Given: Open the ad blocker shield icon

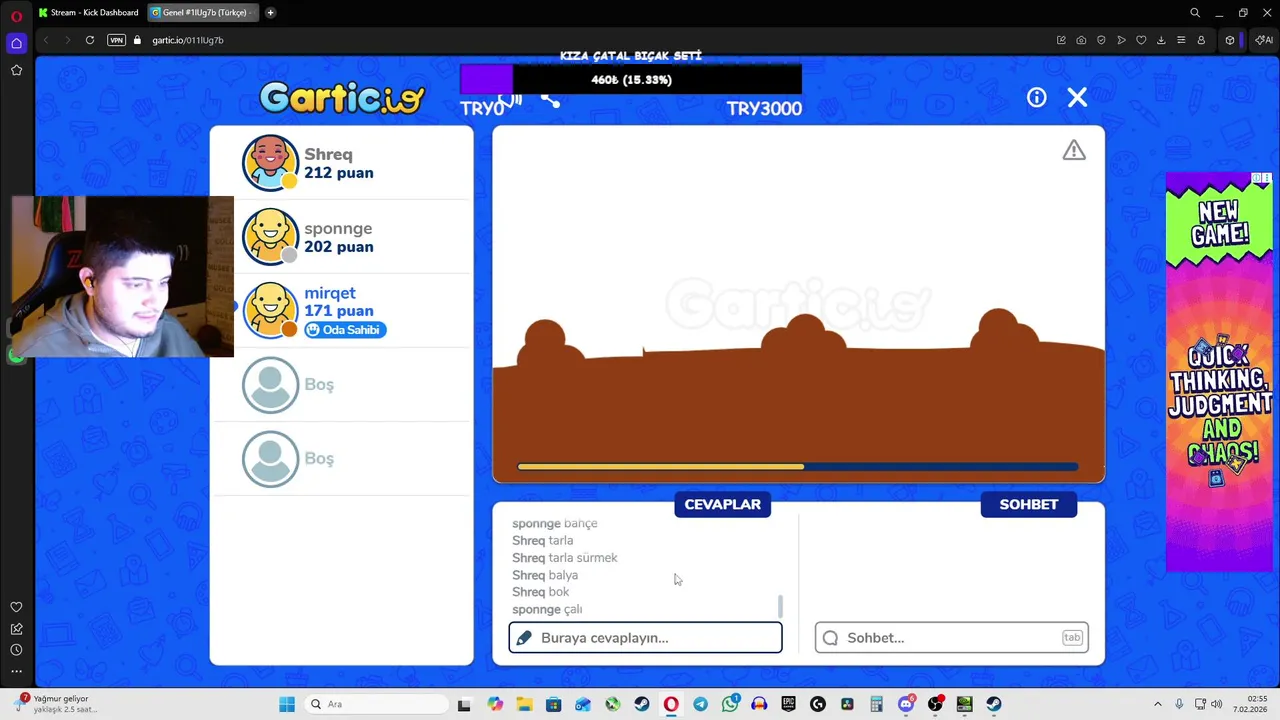Looking at the screenshot, I should [x=1101, y=40].
